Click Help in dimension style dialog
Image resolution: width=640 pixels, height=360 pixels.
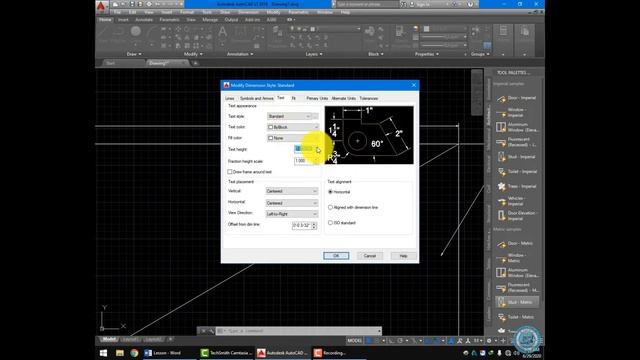click(x=403, y=256)
